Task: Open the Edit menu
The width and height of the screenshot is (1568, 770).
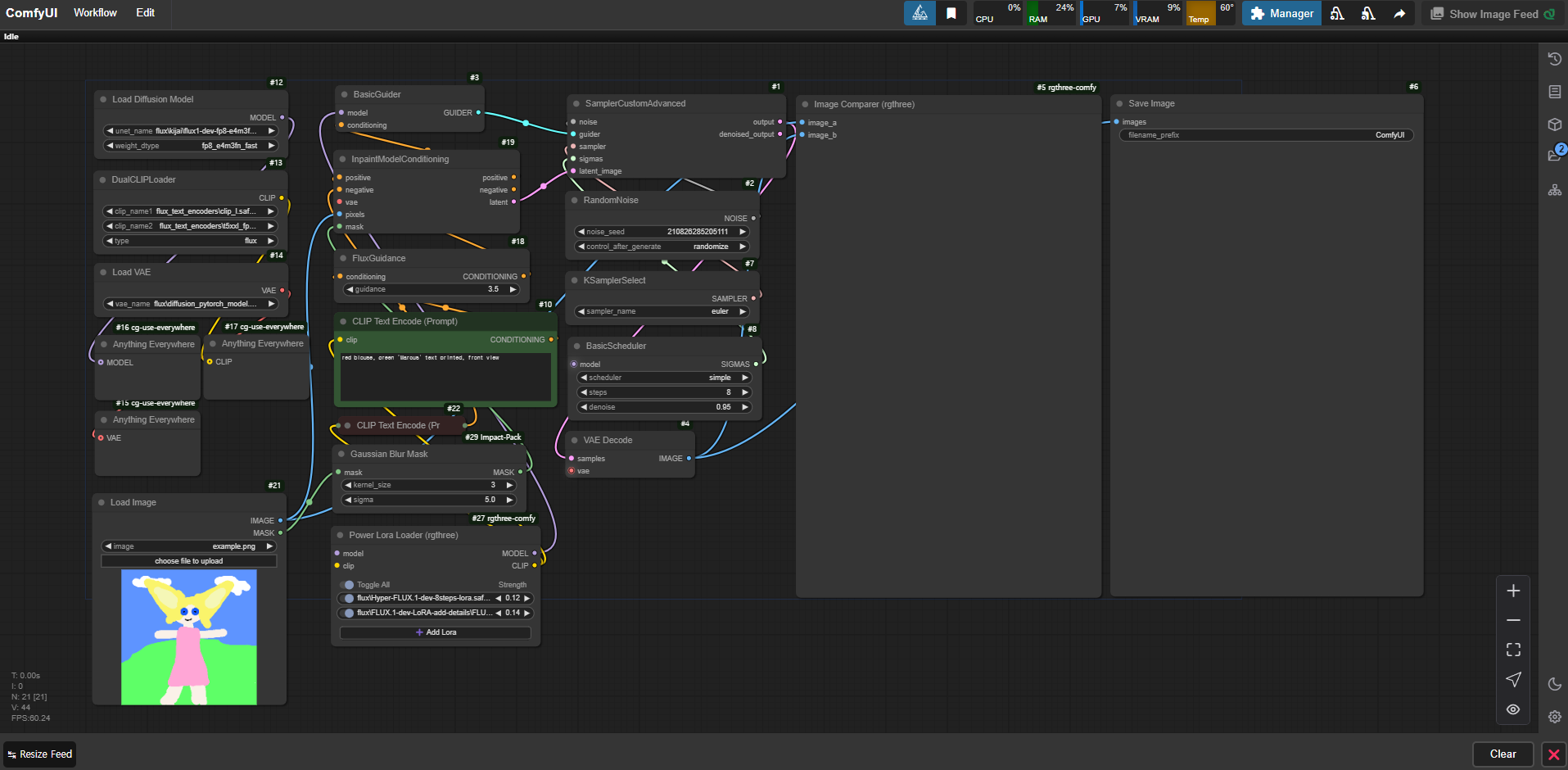Action: click(145, 12)
